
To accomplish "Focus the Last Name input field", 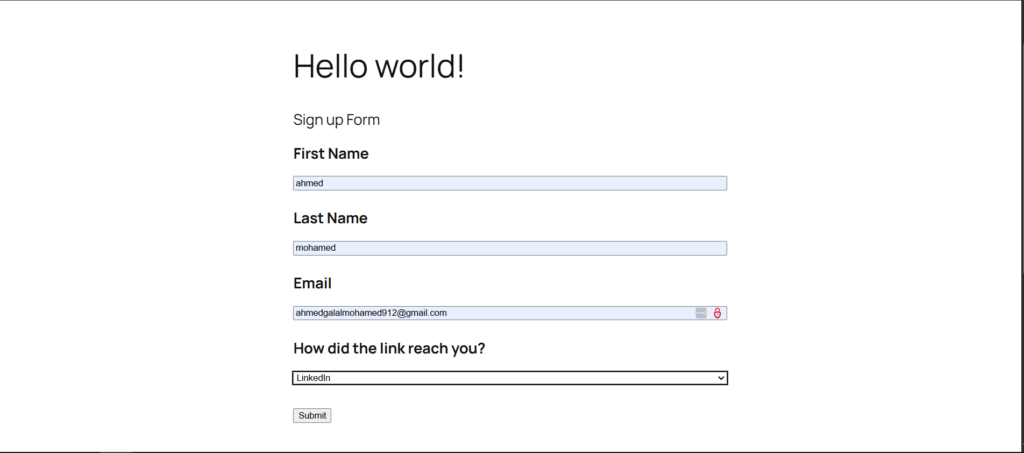I will (x=510, y=248).
